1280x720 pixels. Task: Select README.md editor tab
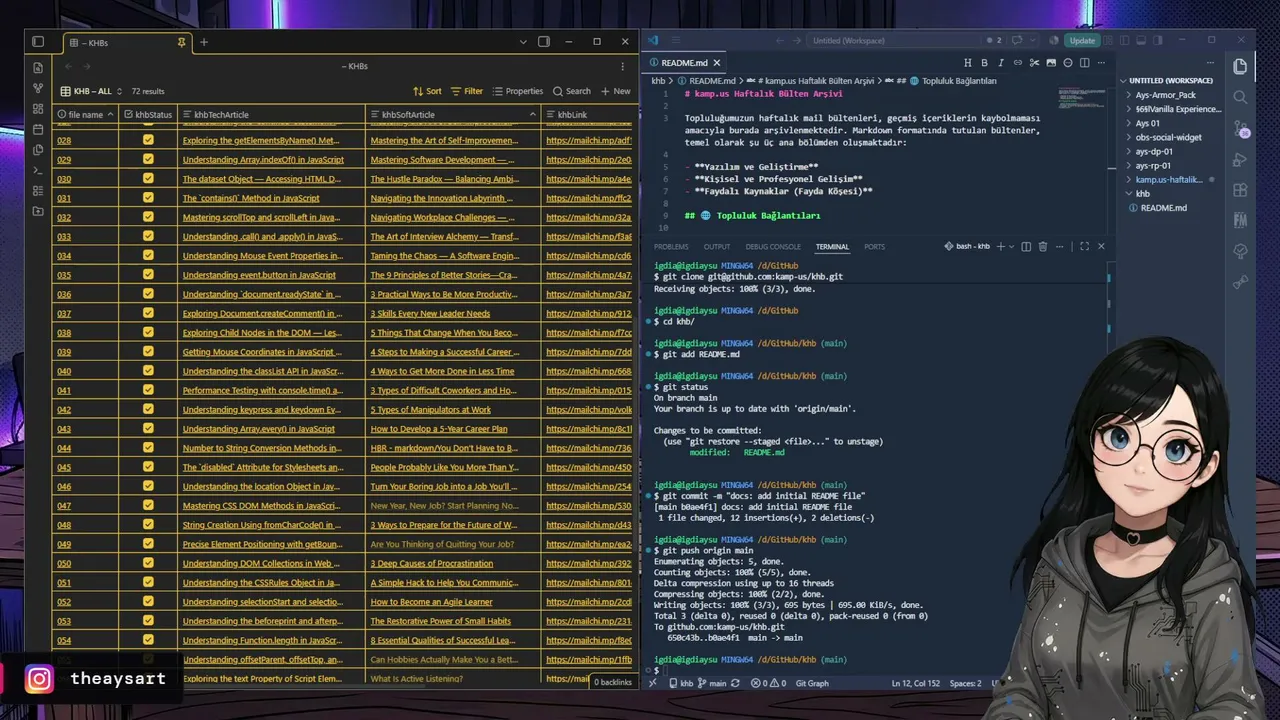click(684, 63)
